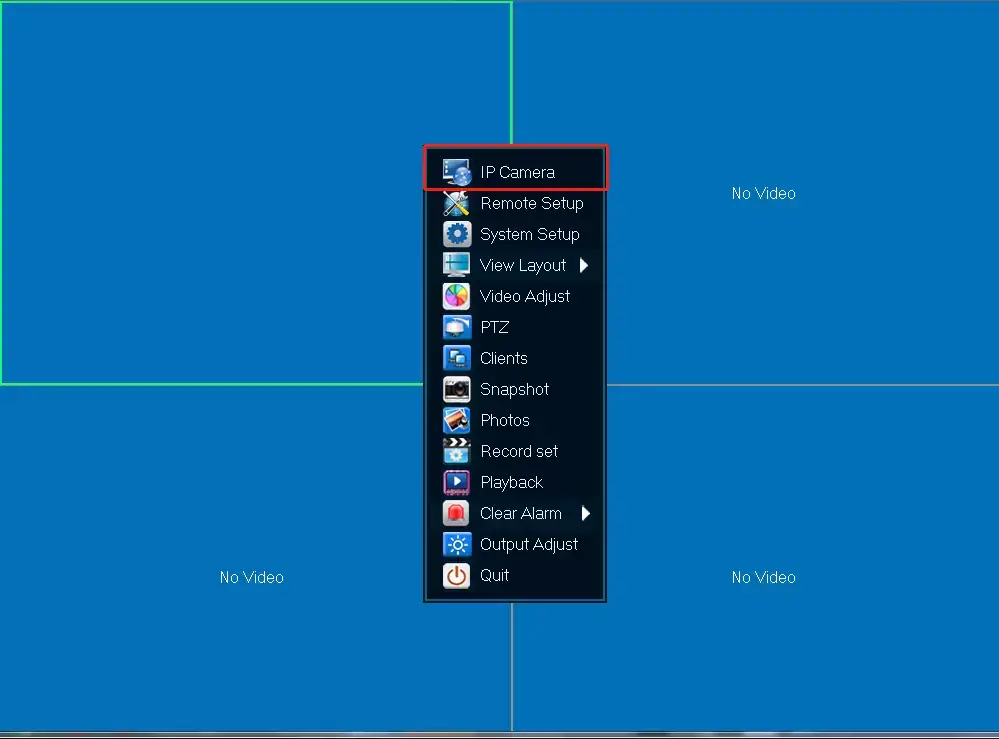Screen dimensions: 999x739
Task: Open the Output Adjust menu entry
Action: coord(515,544)
